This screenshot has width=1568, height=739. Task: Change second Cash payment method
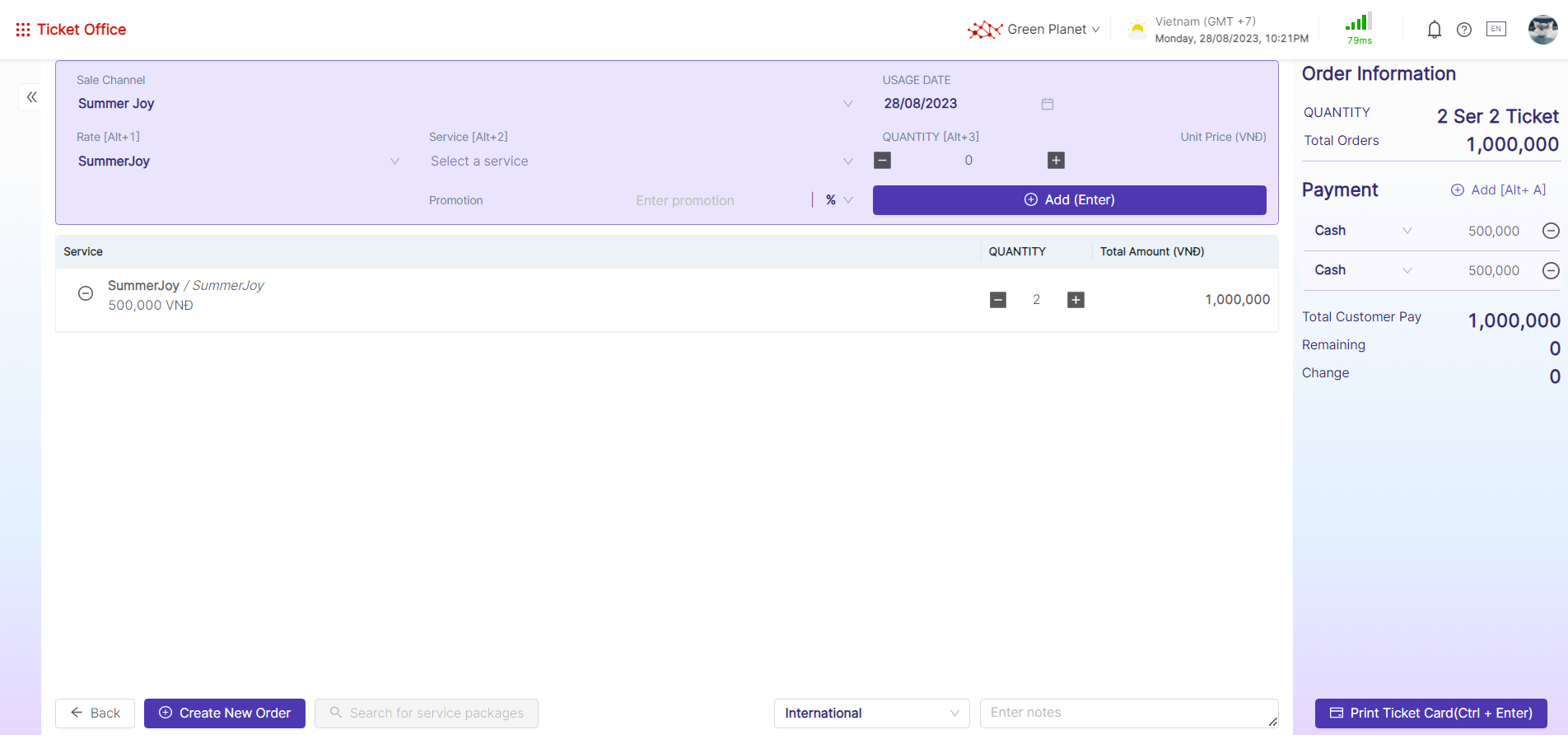[1363, 270]
